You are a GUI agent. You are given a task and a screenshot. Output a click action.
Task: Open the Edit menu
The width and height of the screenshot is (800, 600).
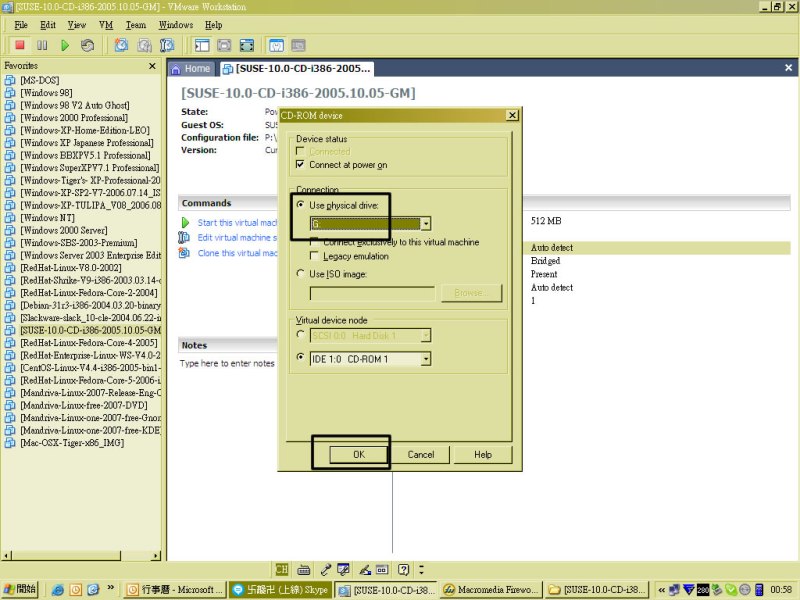pyautogui.click(x=48, y=25)
